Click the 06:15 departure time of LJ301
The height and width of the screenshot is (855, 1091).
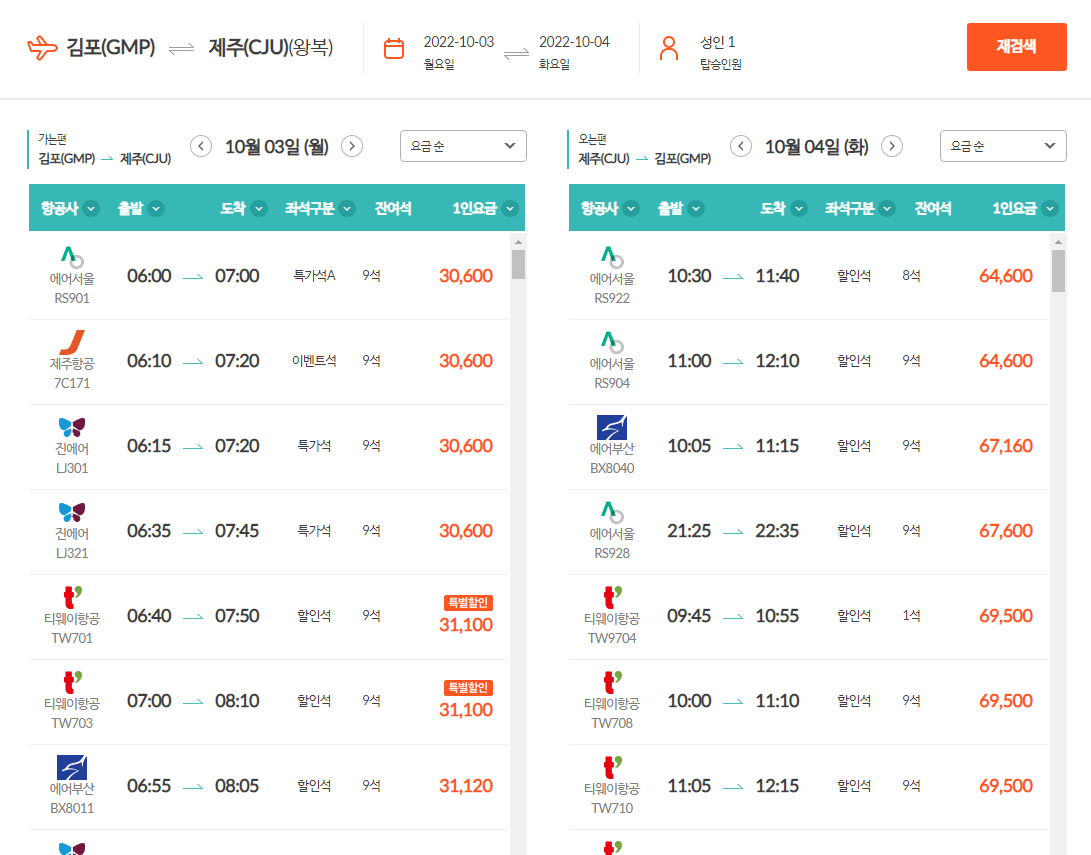coord(149,445)
